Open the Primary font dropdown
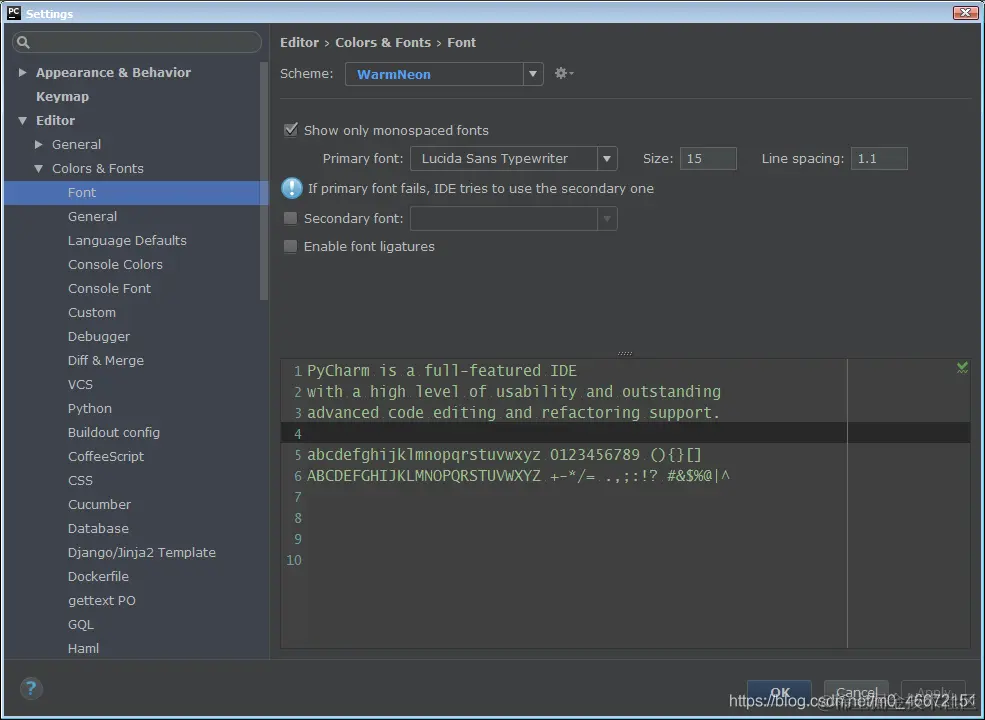The width and height of the screenshot is (985, 720). pyautogui.click(x=607, y=158)
